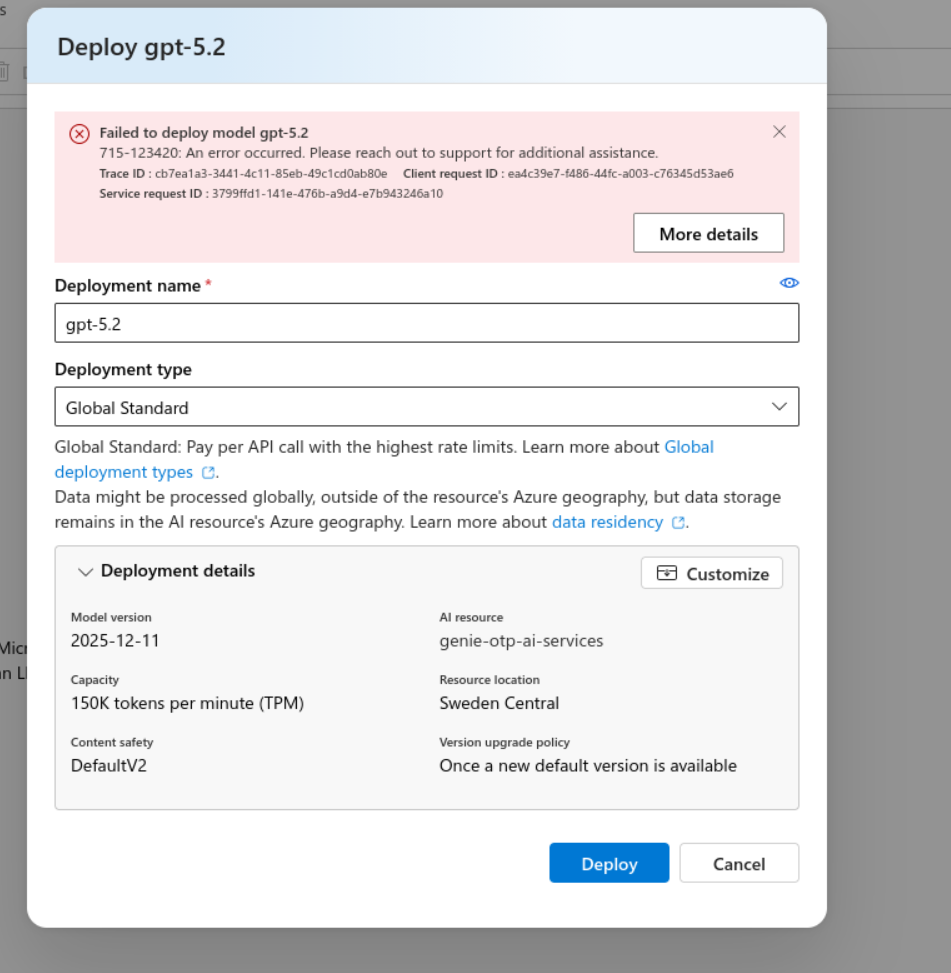The width and height of the screenshot is (951, 973).
Task: Click the Deploy gpt-5.2 dialog title
Action: click(x=141, y=47)
